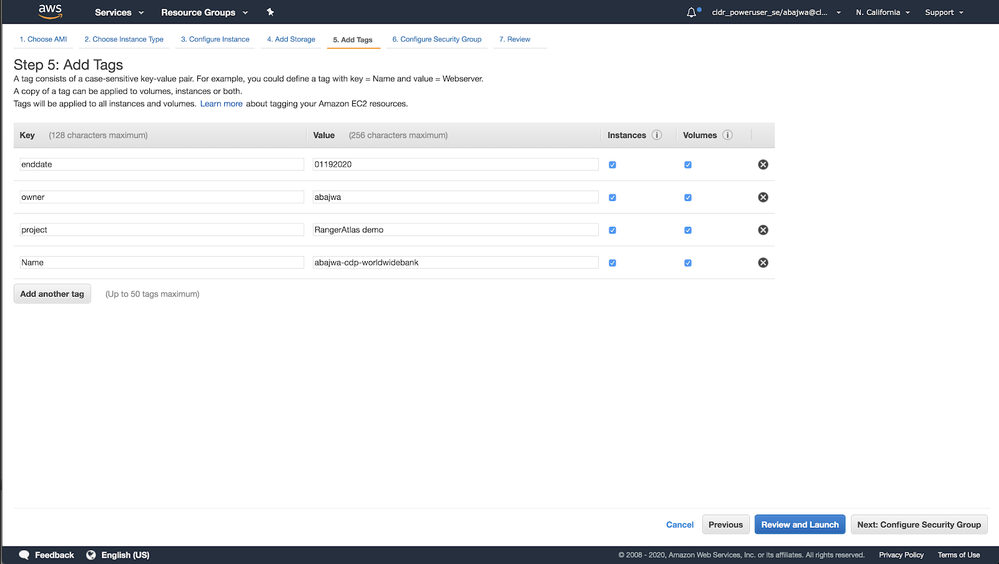Click Next: Configure Security Group button
The image size is (999, 564).
click(919, 524)
